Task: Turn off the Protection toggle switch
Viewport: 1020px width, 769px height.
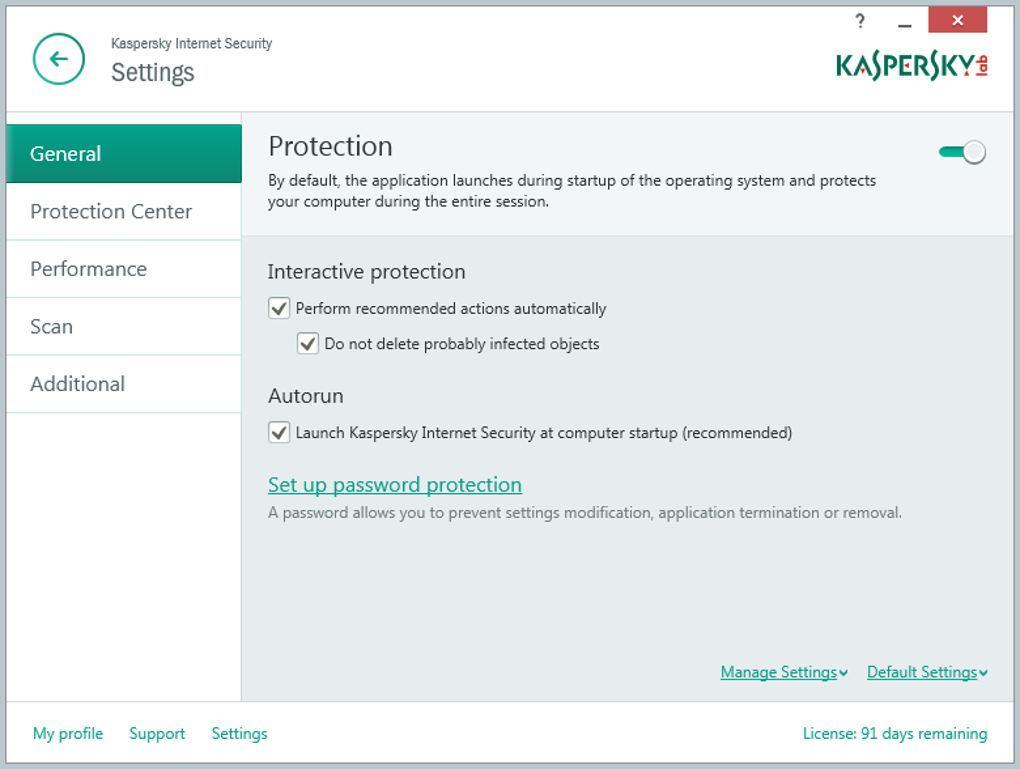Action: [x=962, y=152]
